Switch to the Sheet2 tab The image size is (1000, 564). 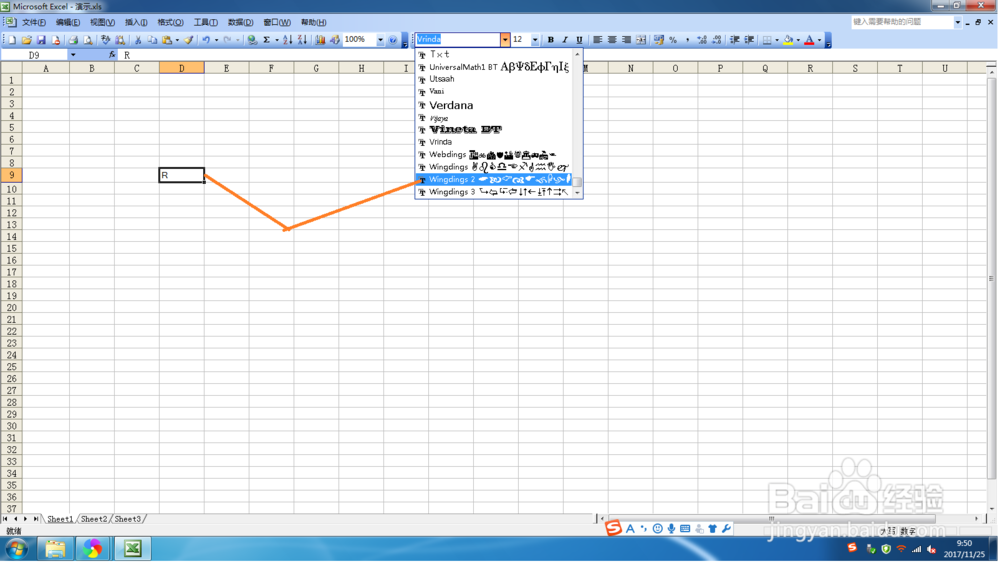click(x=94, y=520)
